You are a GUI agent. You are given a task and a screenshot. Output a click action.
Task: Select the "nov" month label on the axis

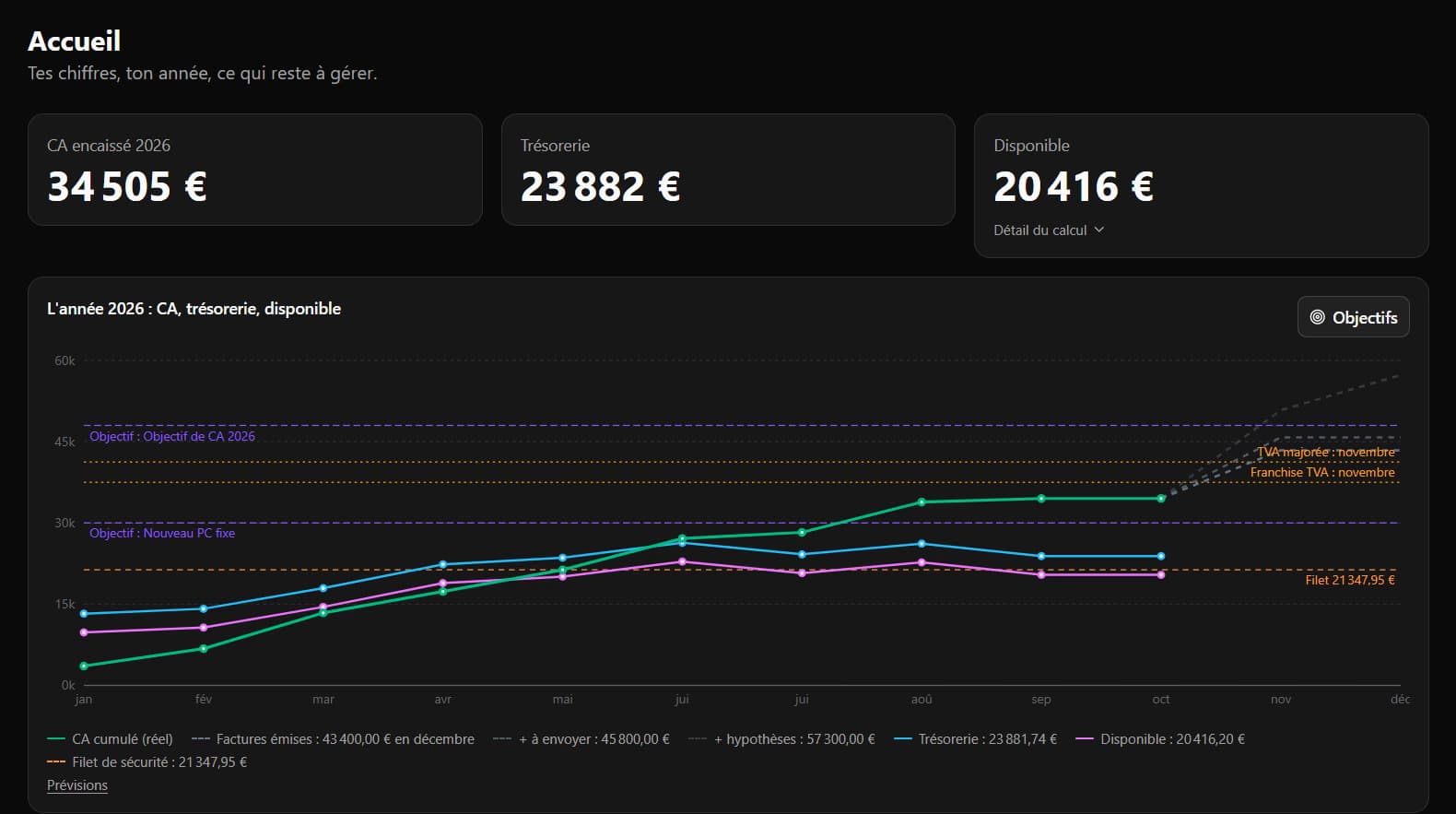click(x=1281, y=700)
